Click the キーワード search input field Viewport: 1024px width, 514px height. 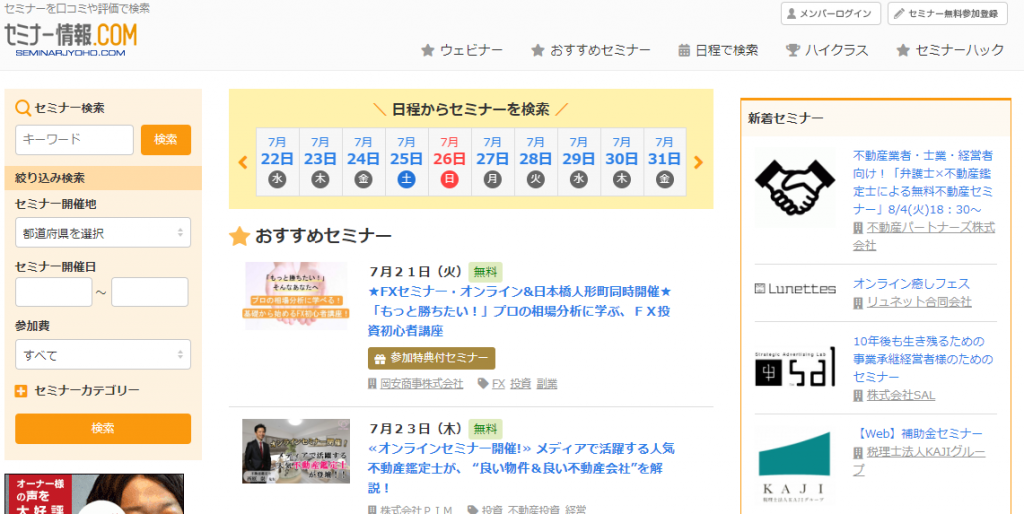coord(74,140)
